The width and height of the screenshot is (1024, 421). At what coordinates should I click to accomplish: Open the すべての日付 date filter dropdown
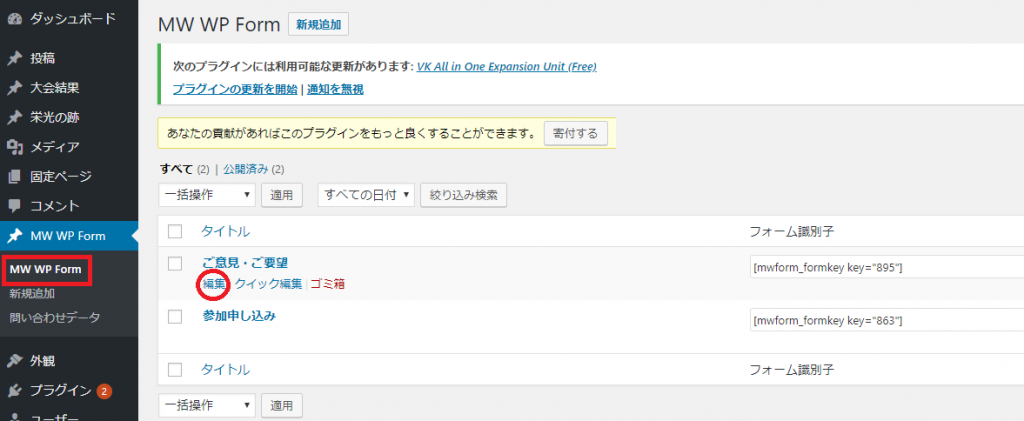click(366, 195)
